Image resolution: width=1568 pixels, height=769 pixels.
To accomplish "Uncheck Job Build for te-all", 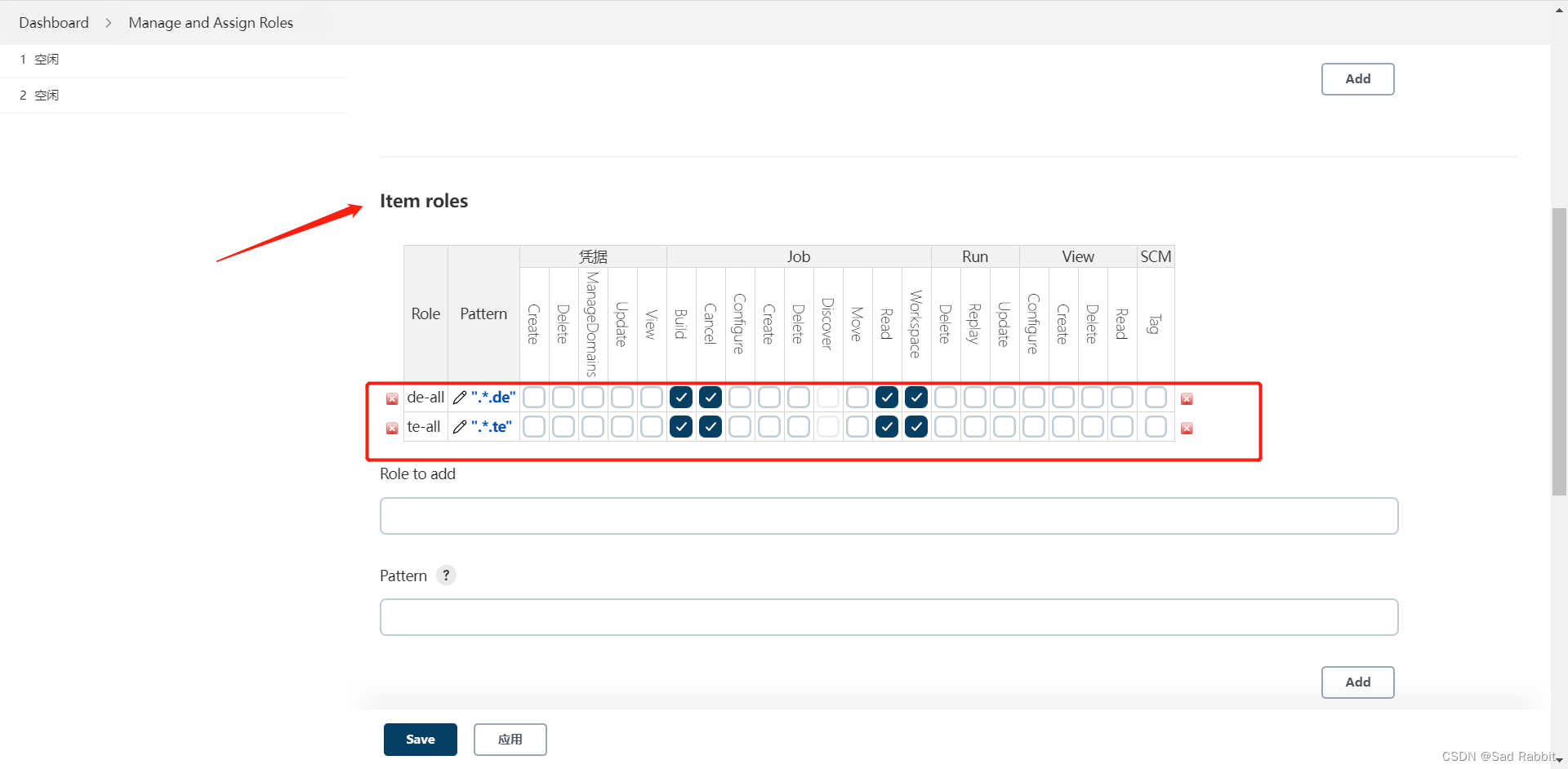I will pos(681,427).
